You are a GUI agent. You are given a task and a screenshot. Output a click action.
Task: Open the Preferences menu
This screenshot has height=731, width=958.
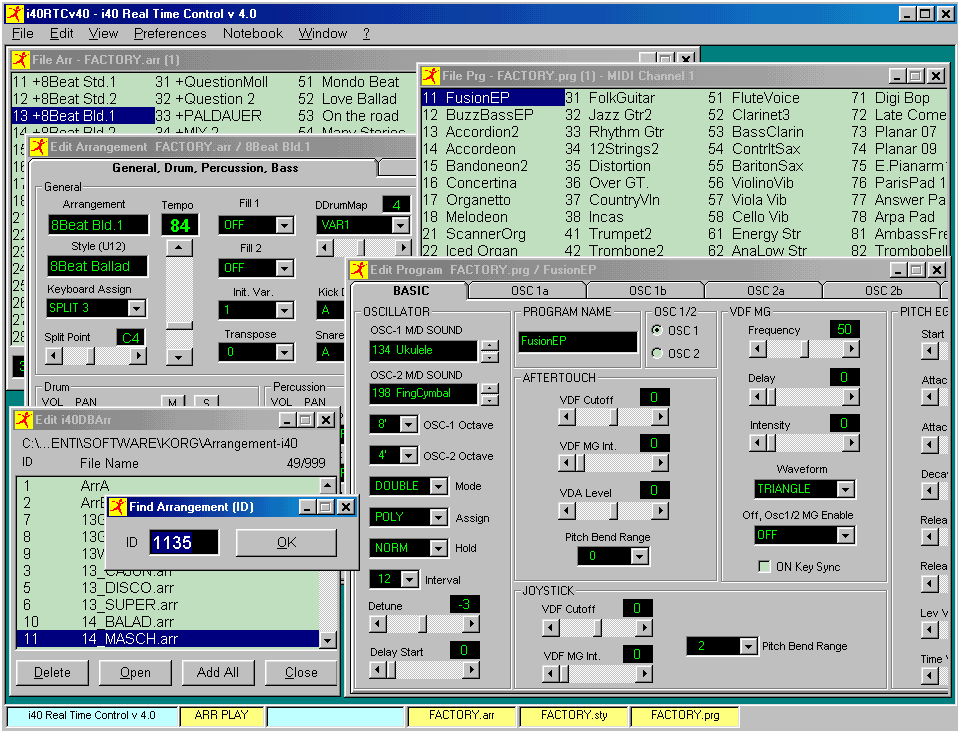coord(170,33)
